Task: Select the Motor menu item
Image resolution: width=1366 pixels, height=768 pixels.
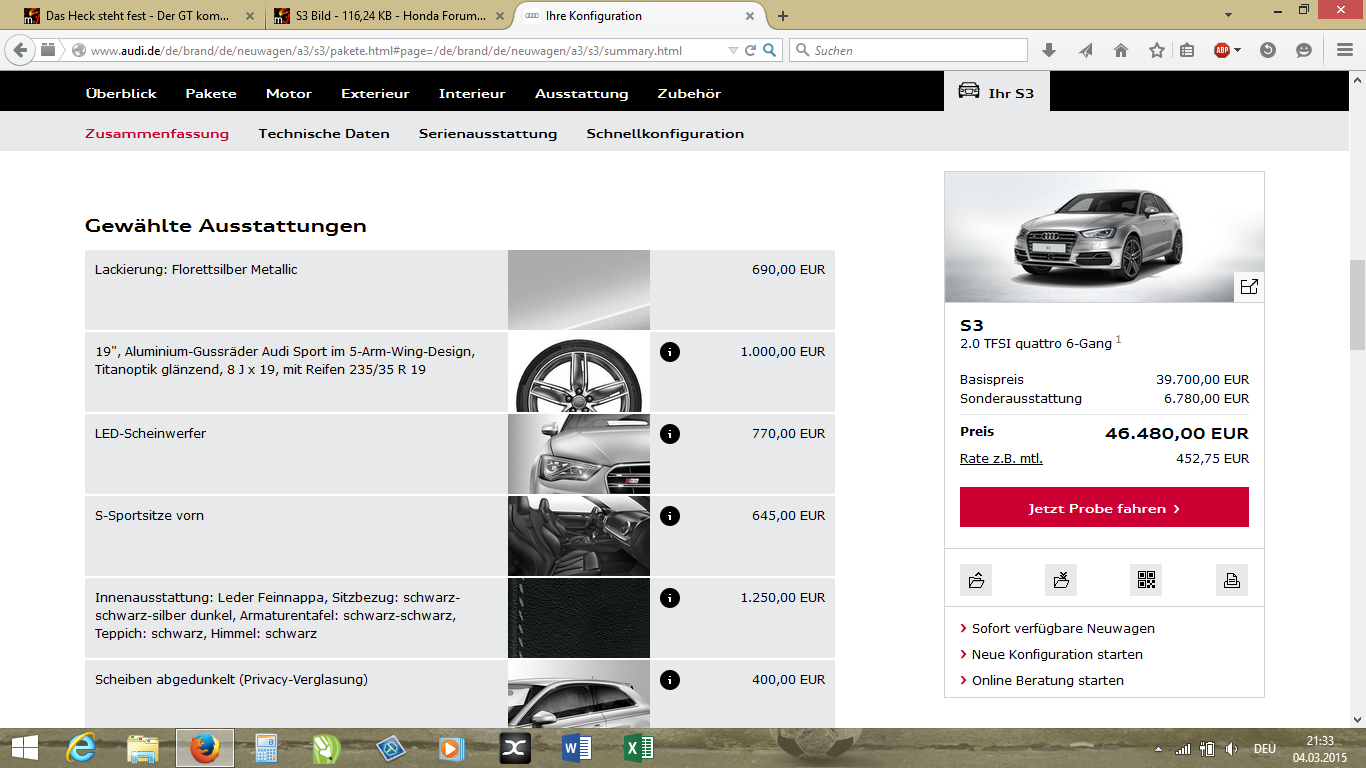Action: 289,93
